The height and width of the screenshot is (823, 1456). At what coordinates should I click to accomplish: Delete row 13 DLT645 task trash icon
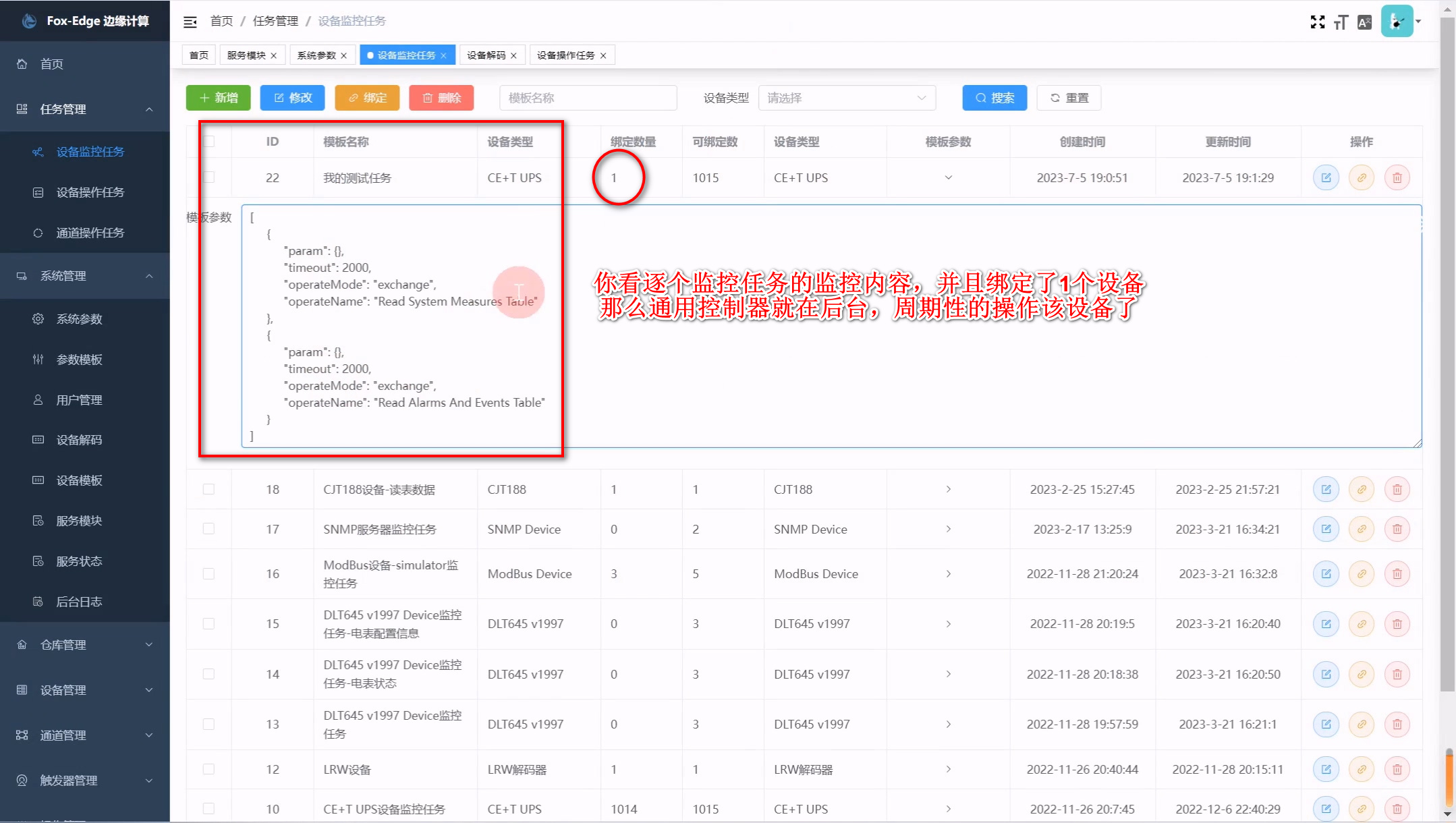coord(1397,725)
